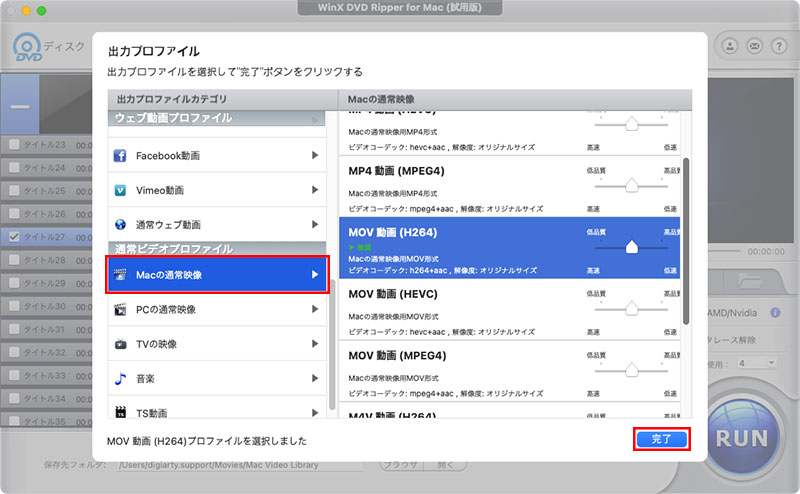Click the category list vertical scrollbar

[x=332, y=344]
